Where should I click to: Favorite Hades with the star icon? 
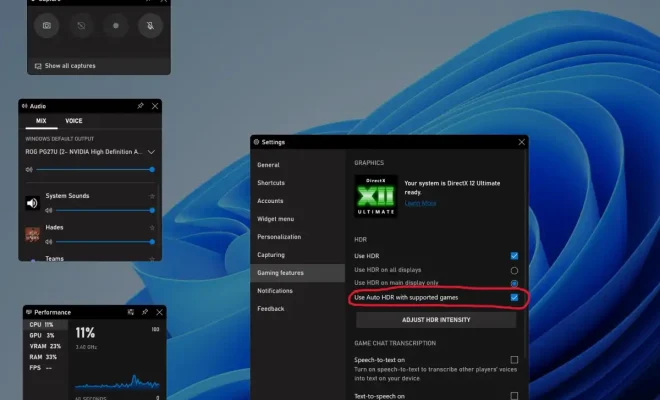tap(152, 228)
